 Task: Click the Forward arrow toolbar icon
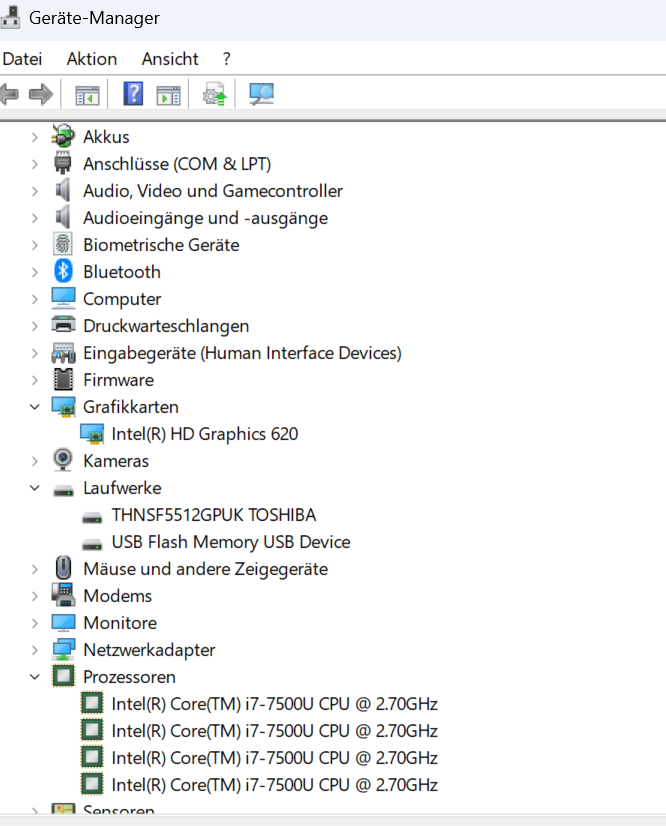(x=41, y=95)
